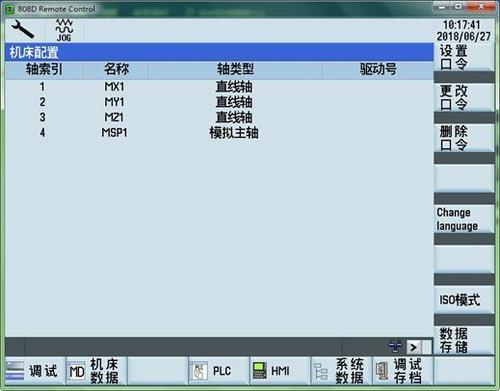Select axis name MZ1
This screenshot has height=391, width=500.
[x=114, y=117]
